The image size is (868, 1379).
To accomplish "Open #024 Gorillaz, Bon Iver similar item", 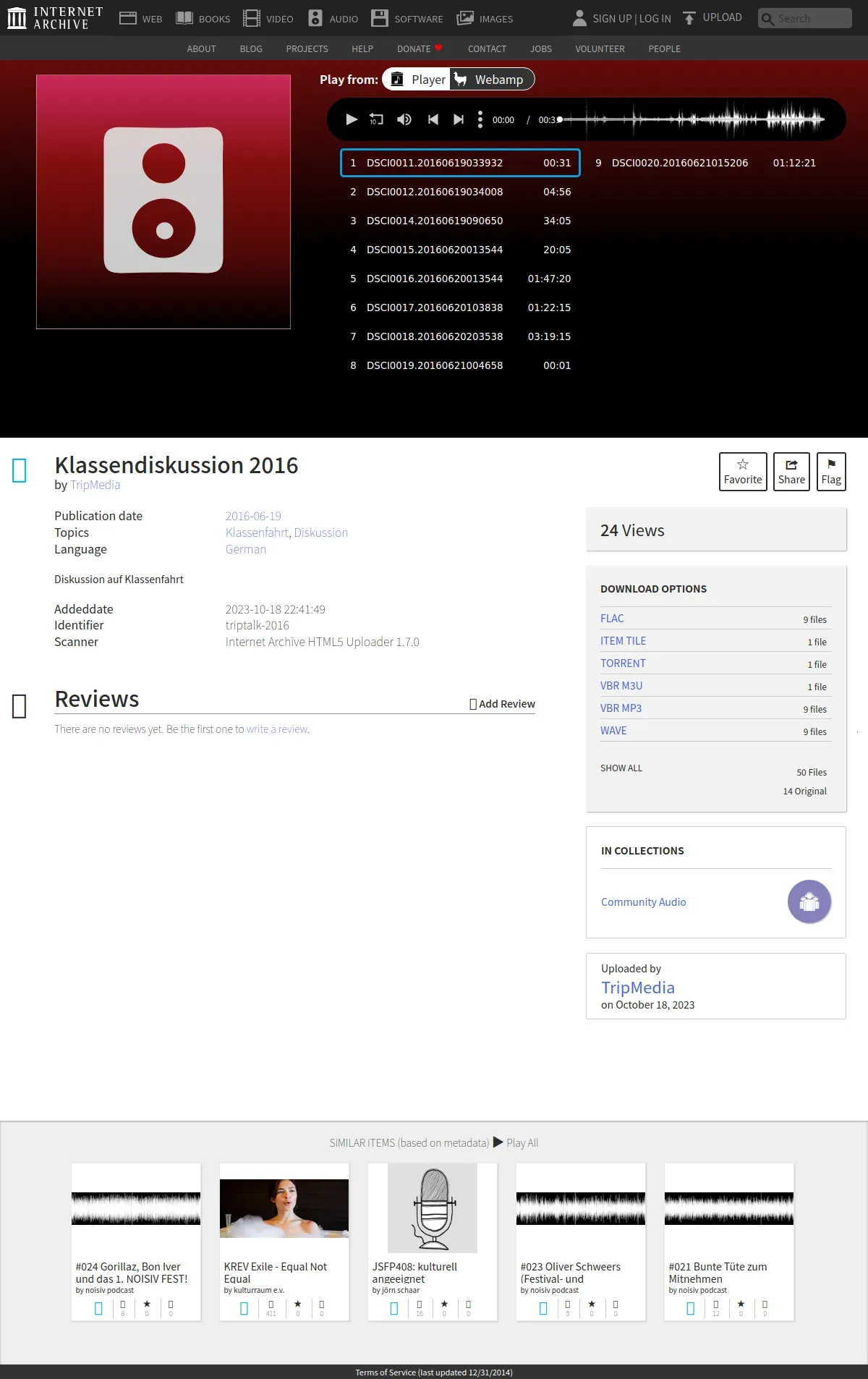I will 136,1242.
